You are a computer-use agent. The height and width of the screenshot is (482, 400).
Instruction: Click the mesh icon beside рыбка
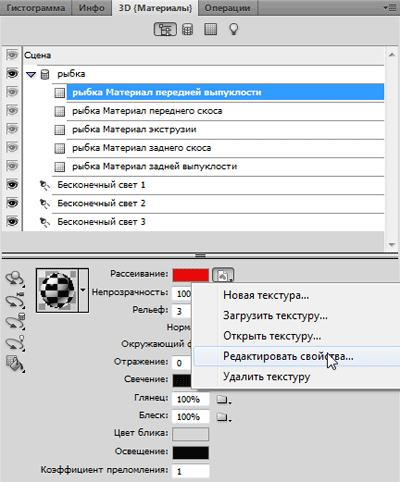pos(45,74)
